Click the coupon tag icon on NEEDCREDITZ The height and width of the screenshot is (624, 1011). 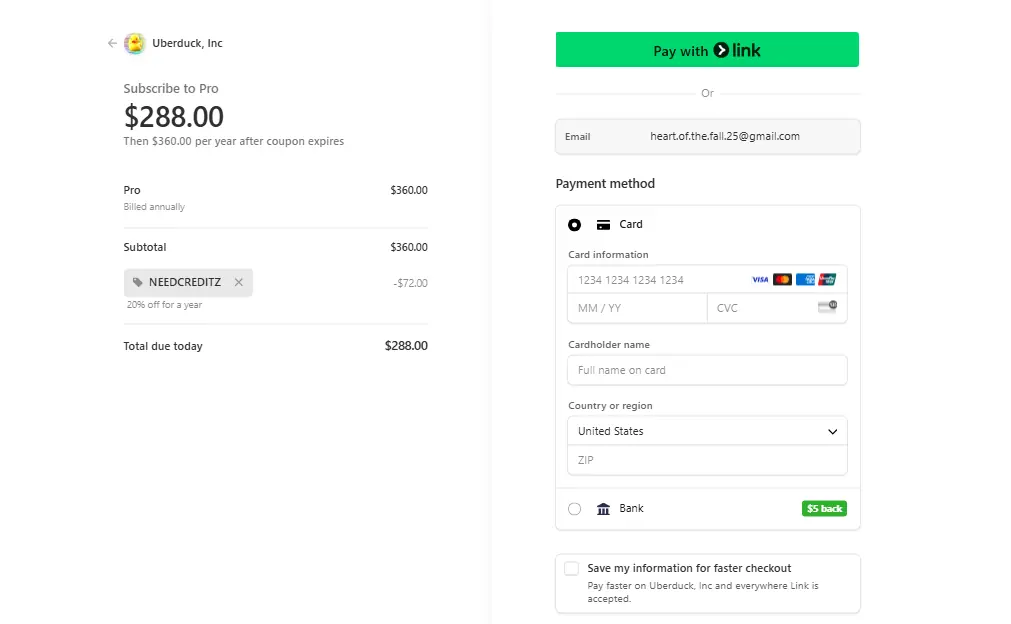pyautogui.click(x=137, y=283)
